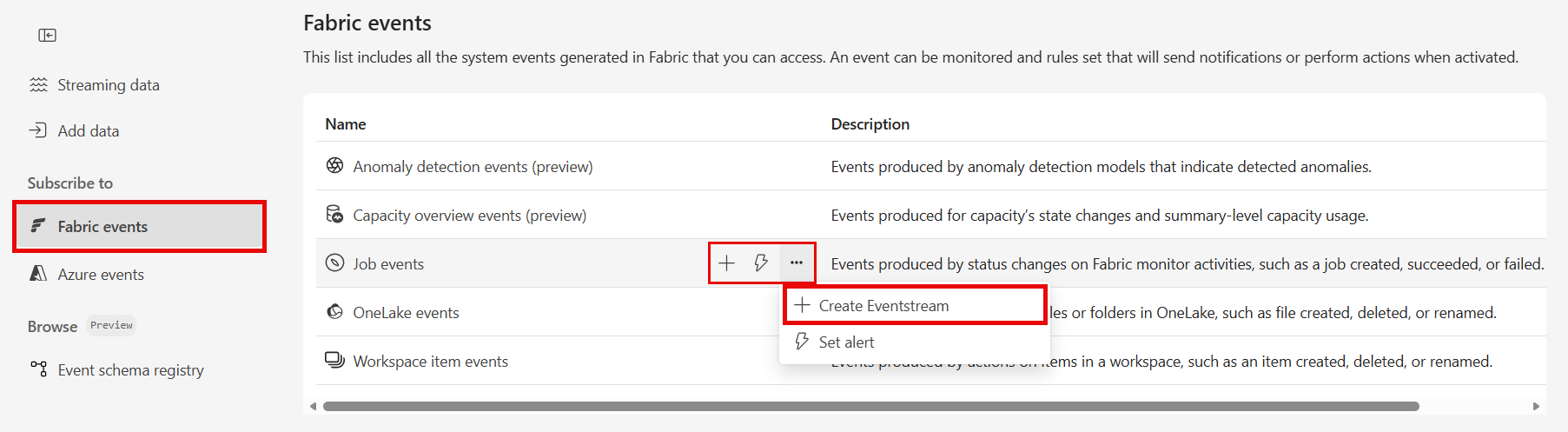Click the Fabric events page heading
Viewport: 1568px width, 432px height.
367,23
